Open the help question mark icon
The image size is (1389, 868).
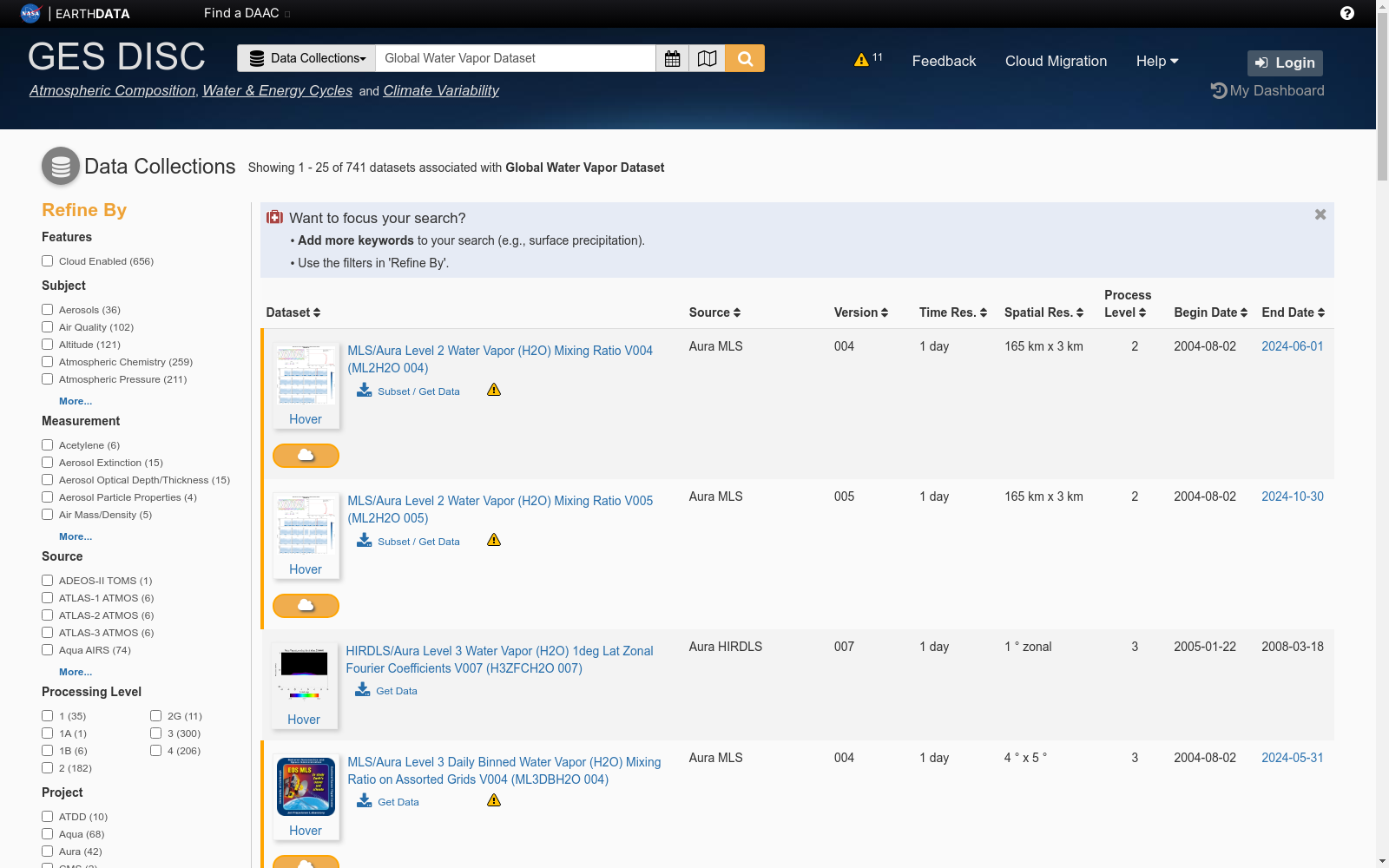[1347, 13]
